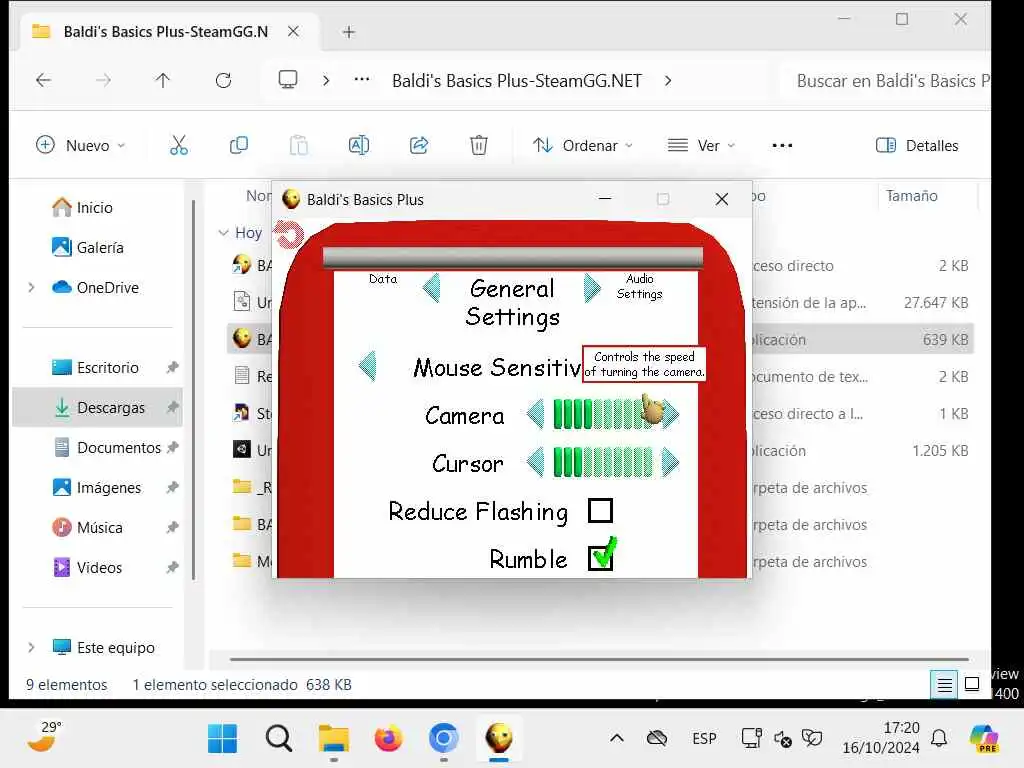This screenshot has height=768, width=1024.
Task: Click left arrow beside Mouse Sensitivity
Action: click(368, 366)
